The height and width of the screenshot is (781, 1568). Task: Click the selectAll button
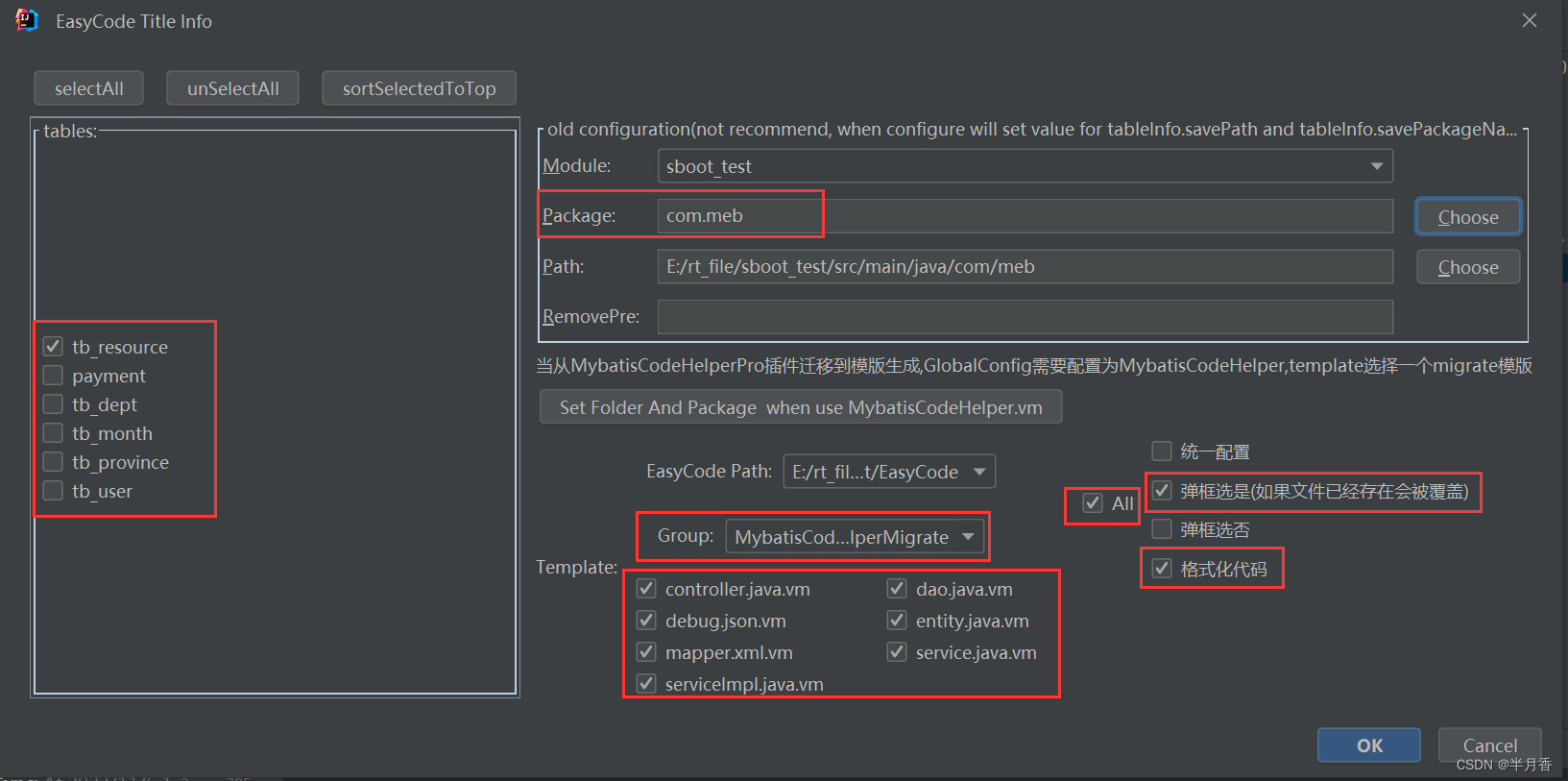tap(88, 88)
